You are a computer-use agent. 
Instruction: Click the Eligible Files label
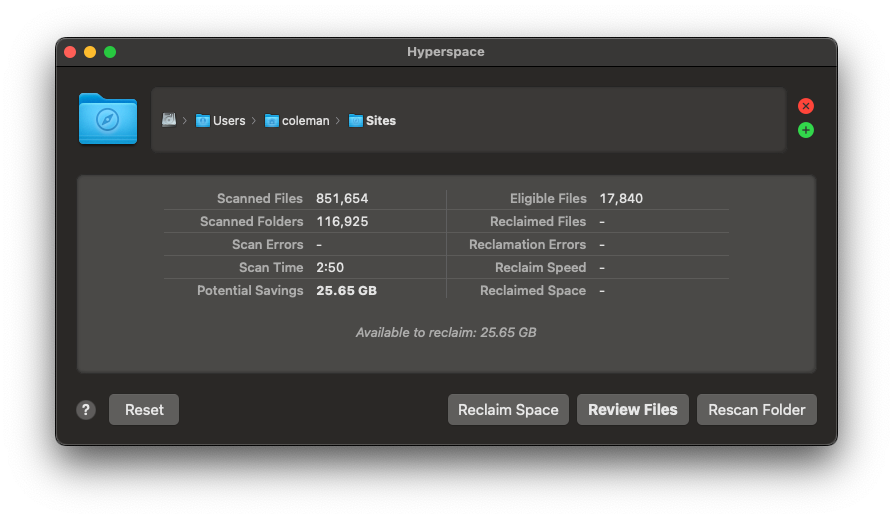[x=548, y=198]
